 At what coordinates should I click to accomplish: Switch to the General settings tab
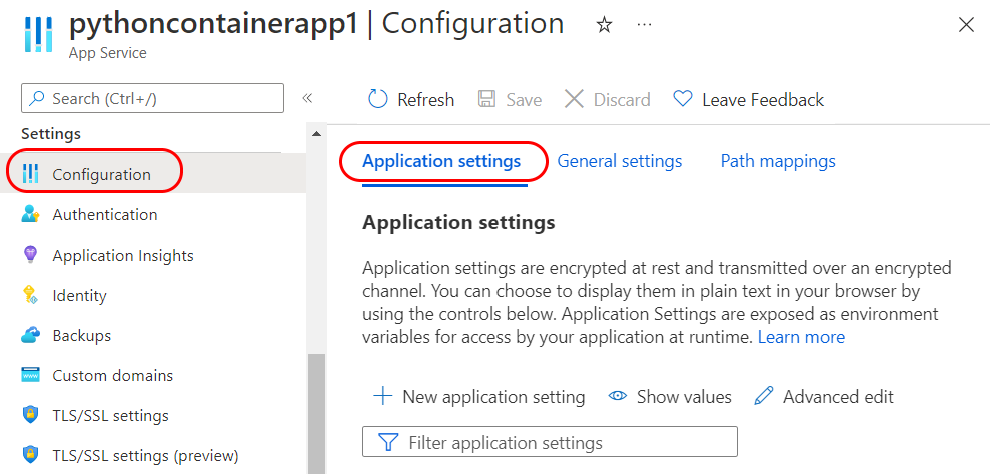pyautogui.click(x=619, y=161)
